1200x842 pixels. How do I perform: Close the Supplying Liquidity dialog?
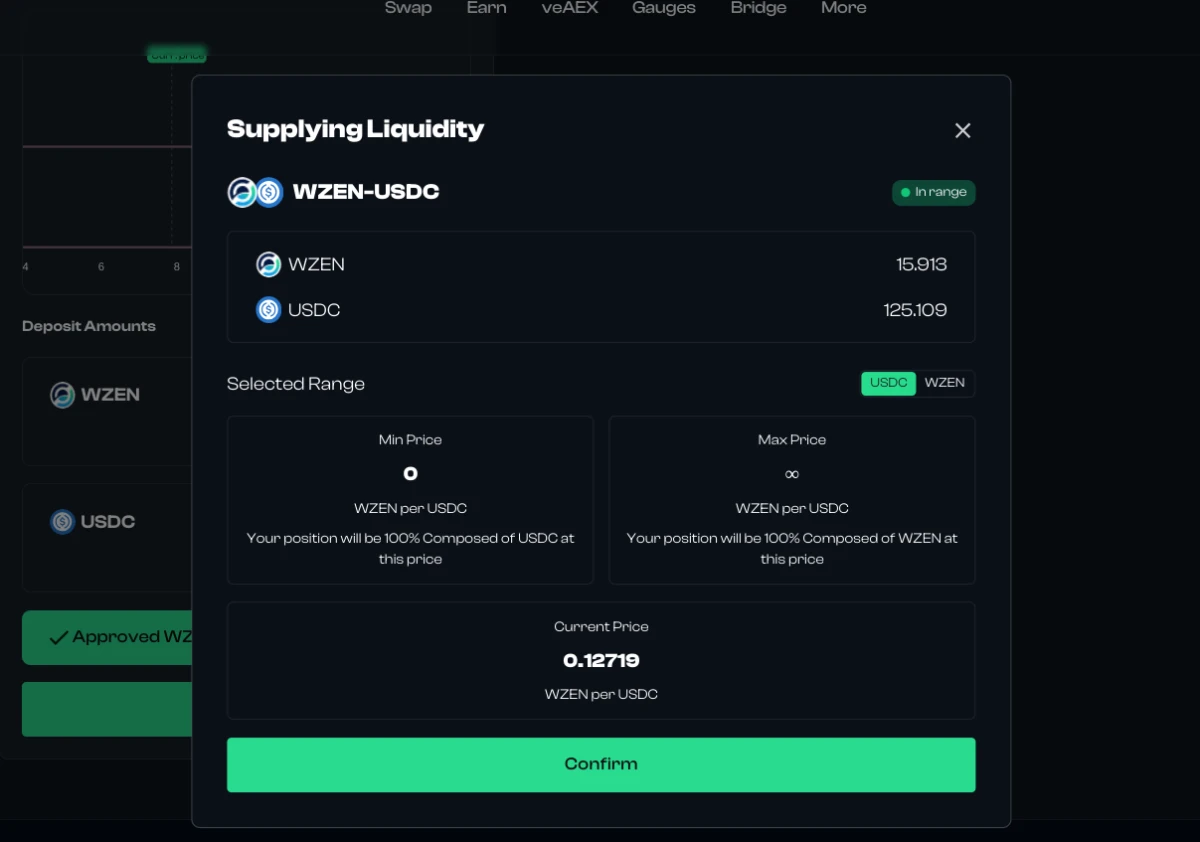962,131
